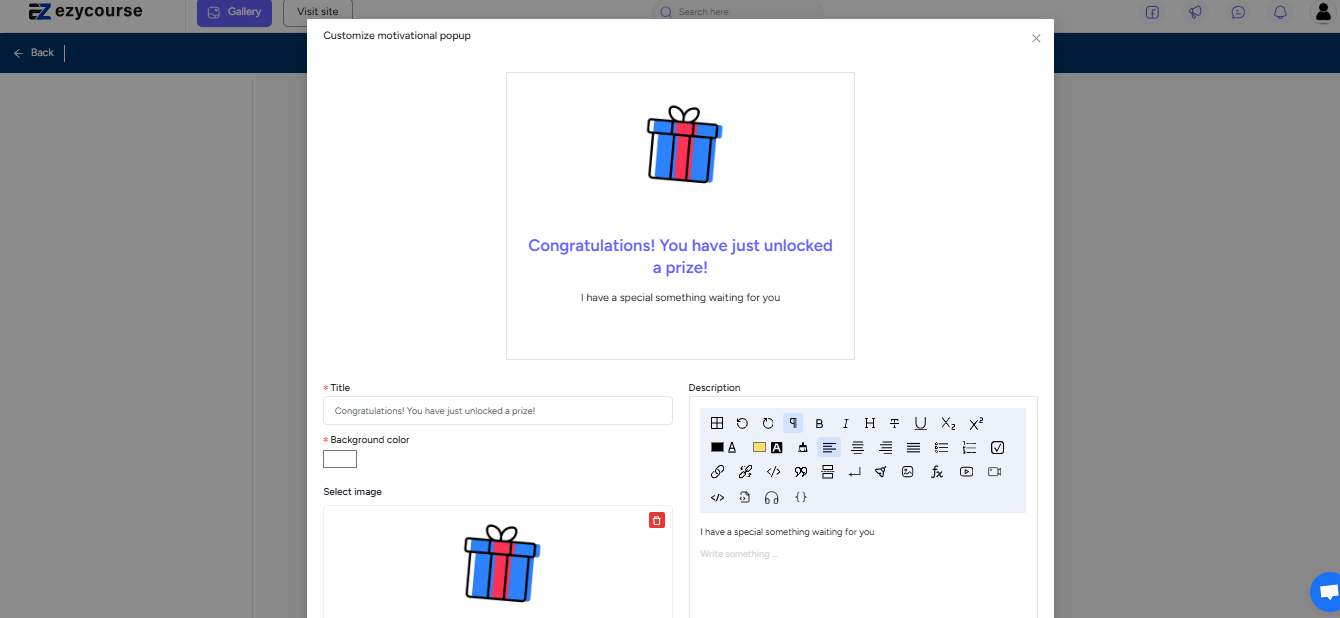Go back using the Back link
1340x618 pixels.
pos(34,53)
